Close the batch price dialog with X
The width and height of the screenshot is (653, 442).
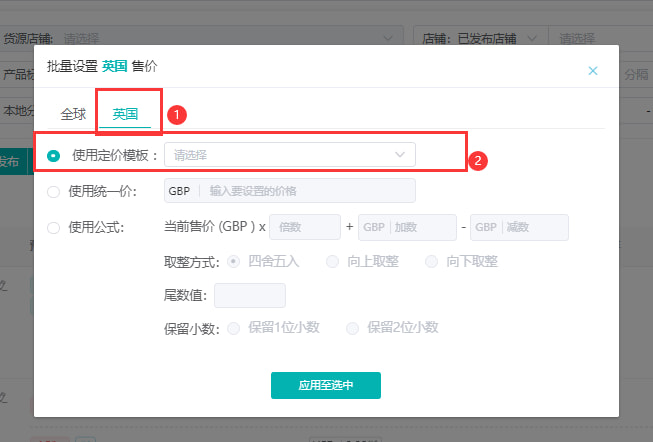pos(593,71)
